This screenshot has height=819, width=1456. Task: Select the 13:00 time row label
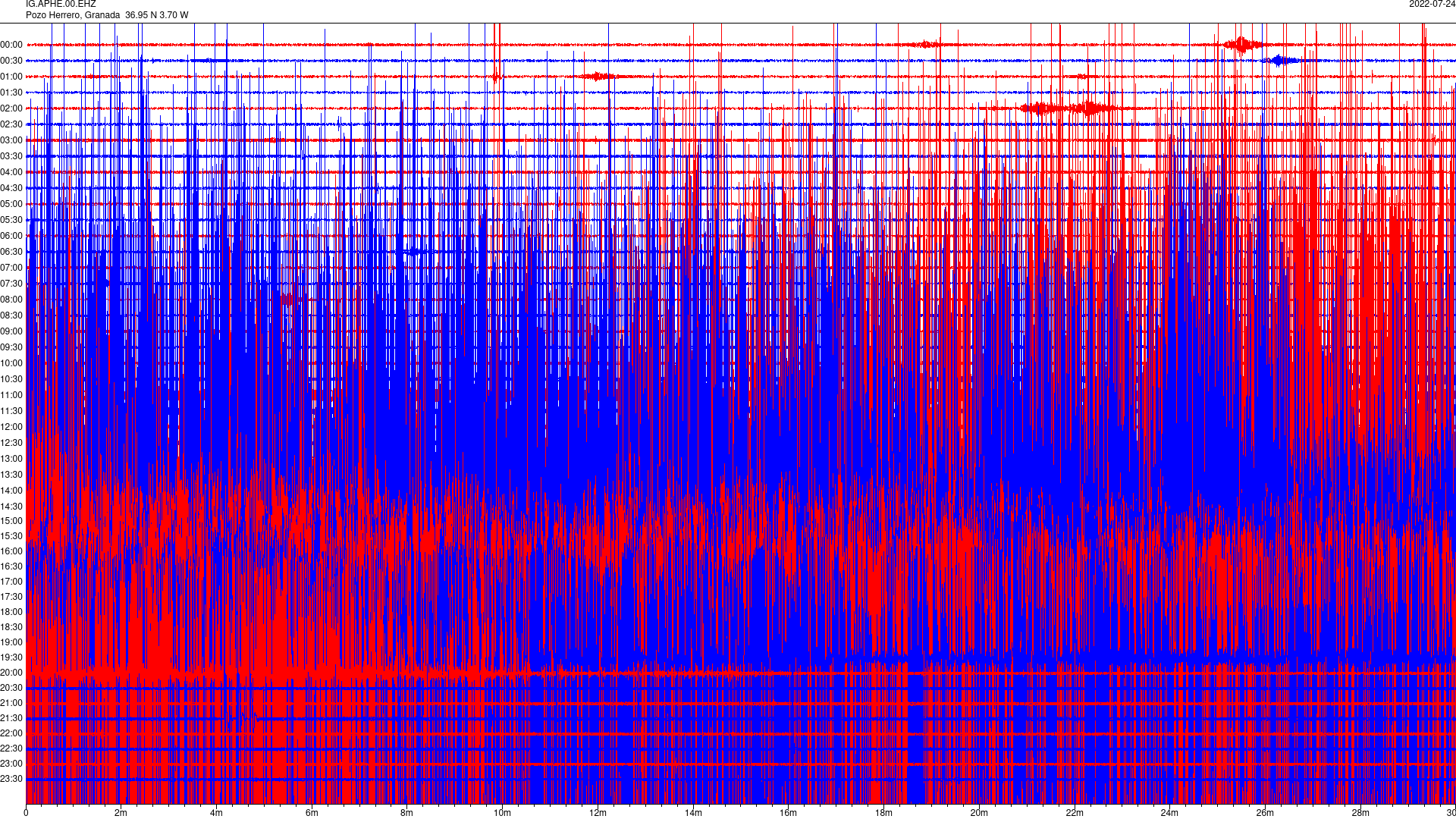click(11, 459)
